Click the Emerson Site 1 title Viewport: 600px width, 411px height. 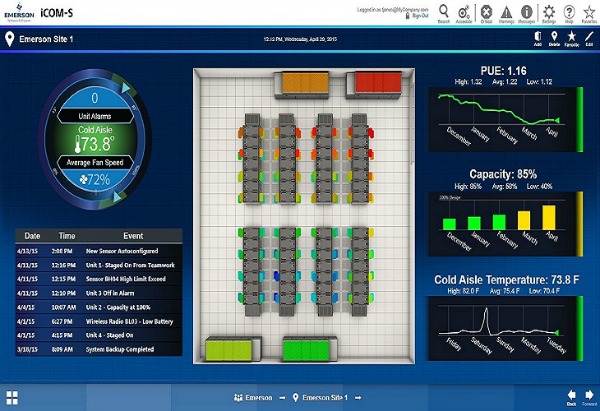click(46, 39)
